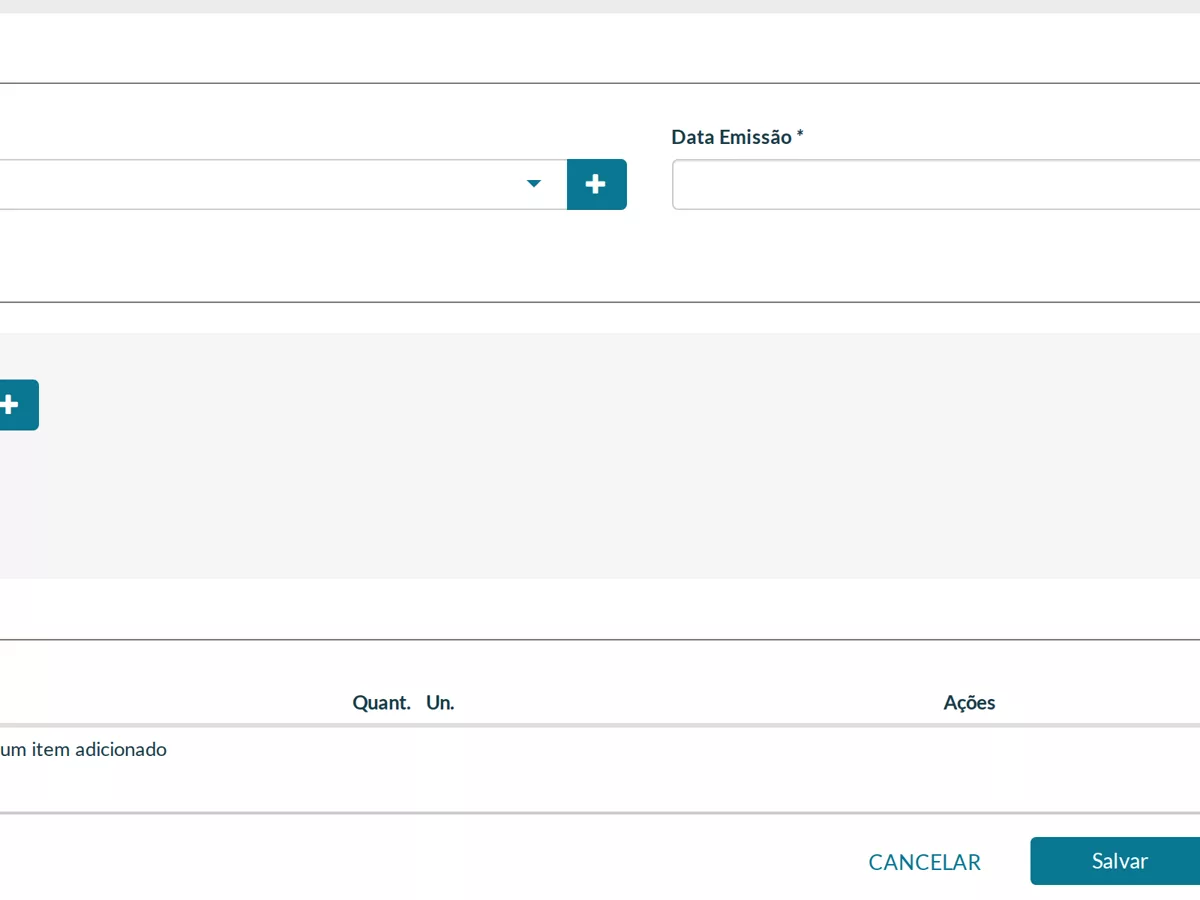Image resolution: width=1200 pixels, height=900 pixels.
Task: Click the CANCELAR button
Action: 925,862
